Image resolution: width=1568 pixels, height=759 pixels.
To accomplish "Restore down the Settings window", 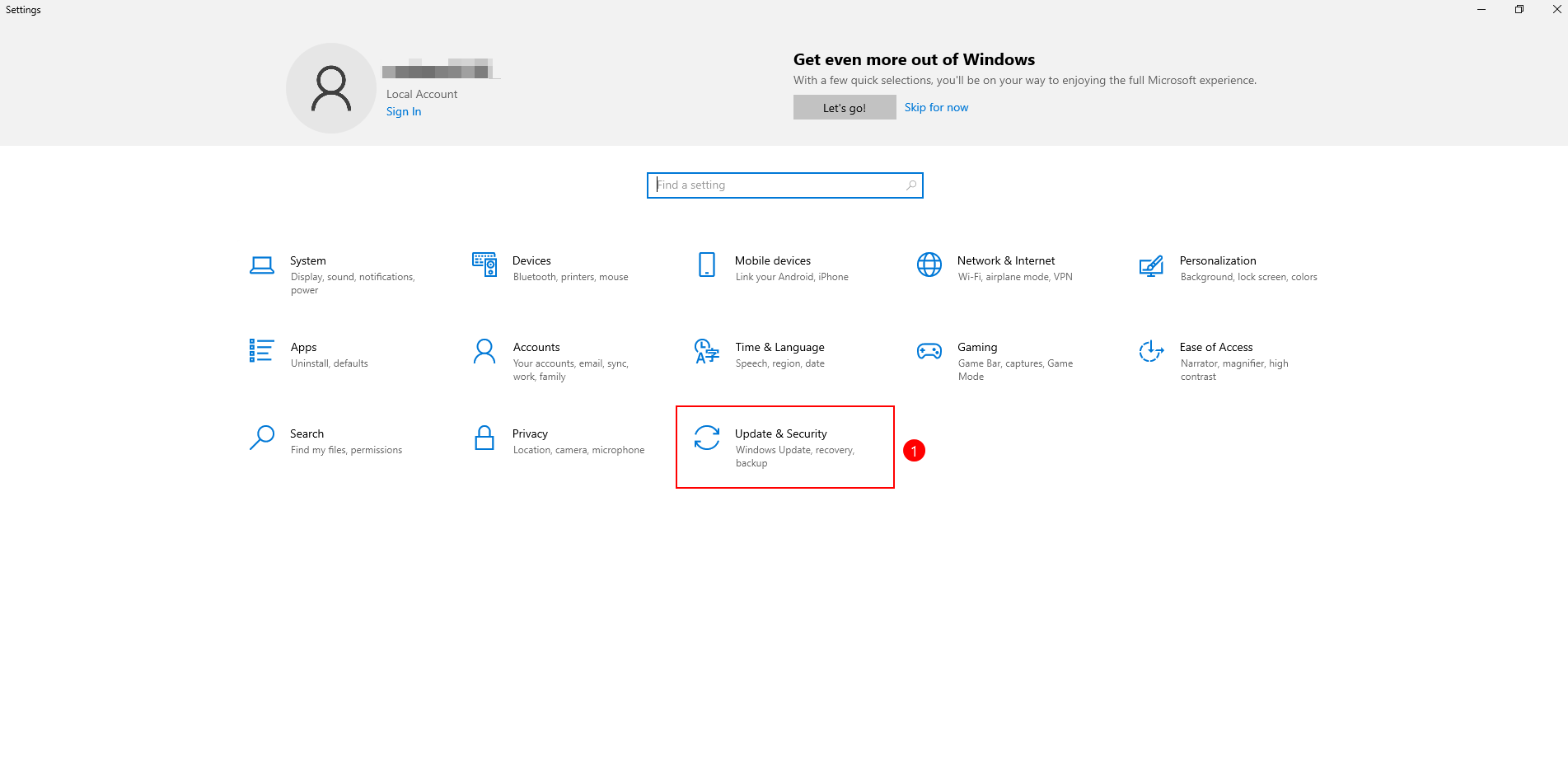I will pyautogui.click(x=1519, y=9).
